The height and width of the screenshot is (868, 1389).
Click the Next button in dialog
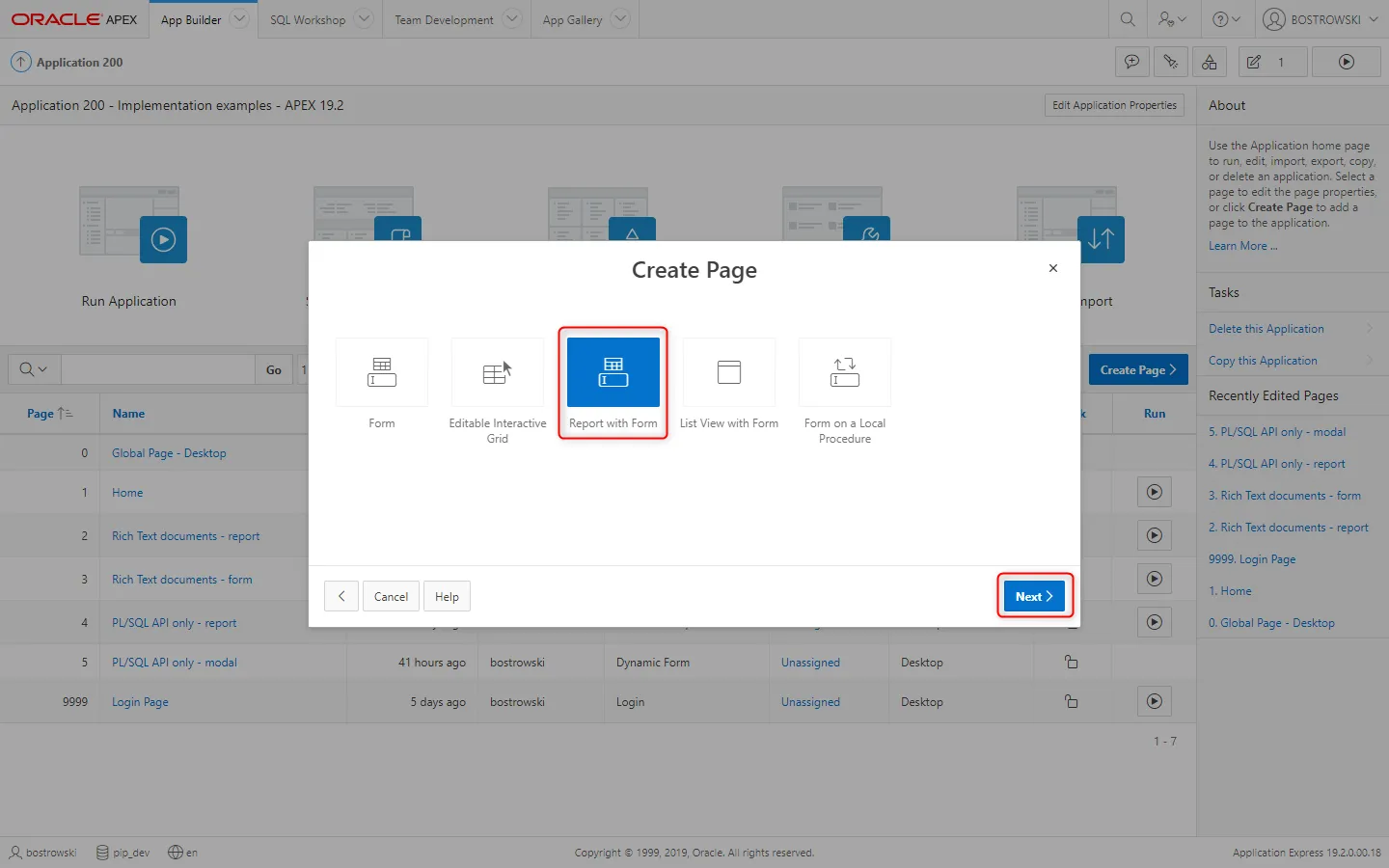tap(1033, 596)
